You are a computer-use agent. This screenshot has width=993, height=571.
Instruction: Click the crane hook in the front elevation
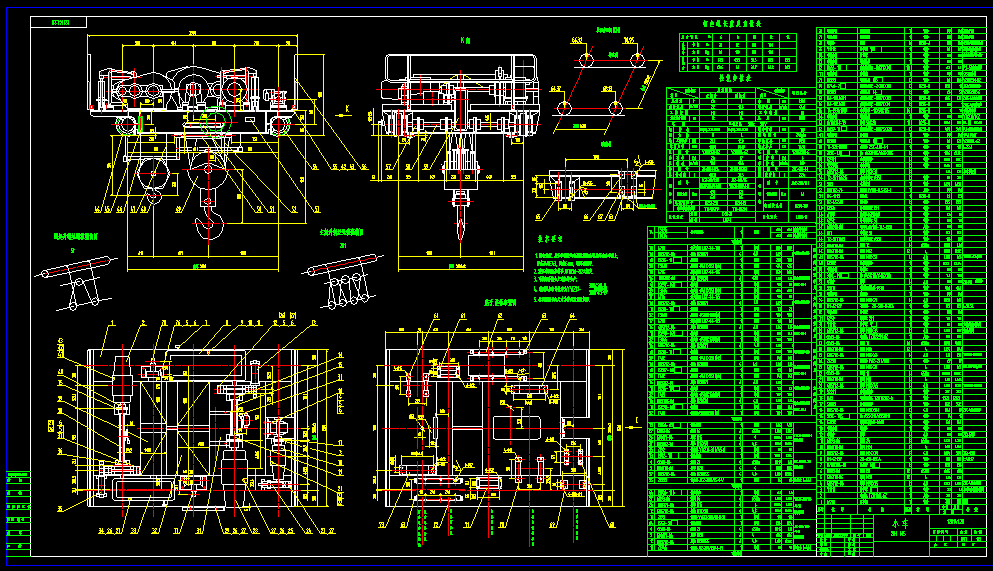pyautogui.click(x=213, y=222)
